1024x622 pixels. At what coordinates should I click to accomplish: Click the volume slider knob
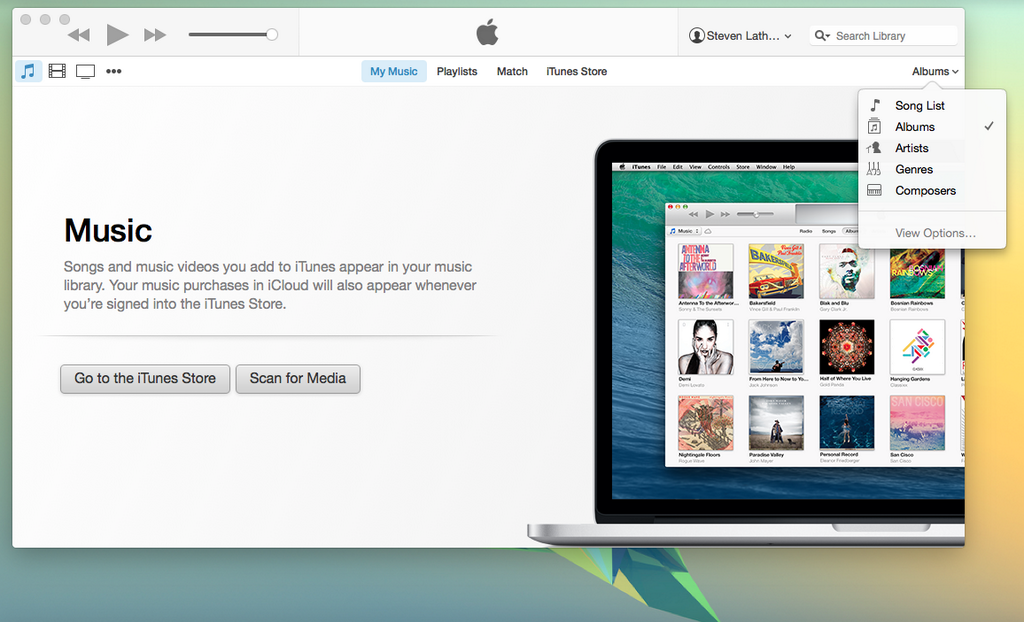[x=271, y=35]
